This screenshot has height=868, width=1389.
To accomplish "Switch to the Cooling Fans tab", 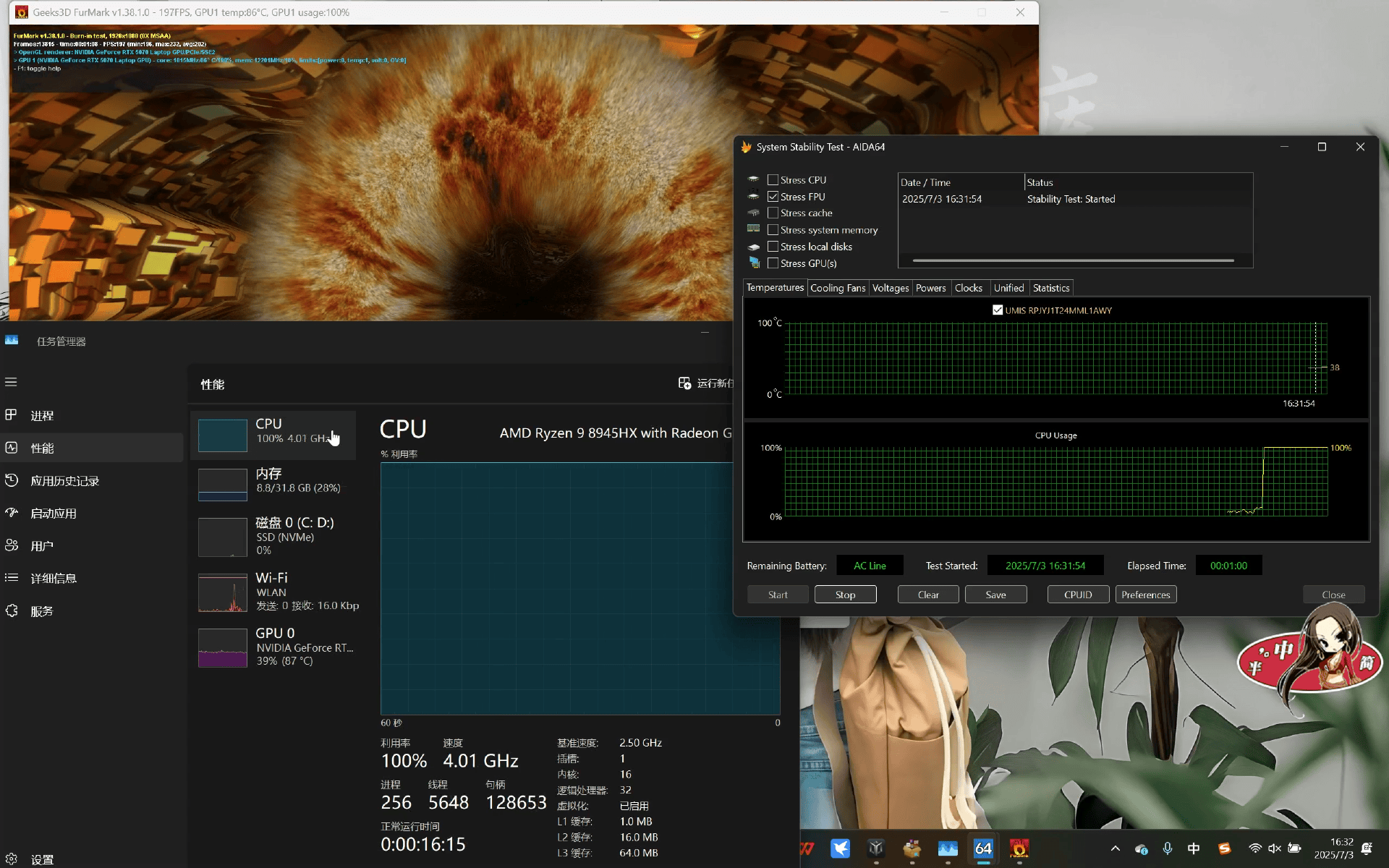I will coord(838,288).
